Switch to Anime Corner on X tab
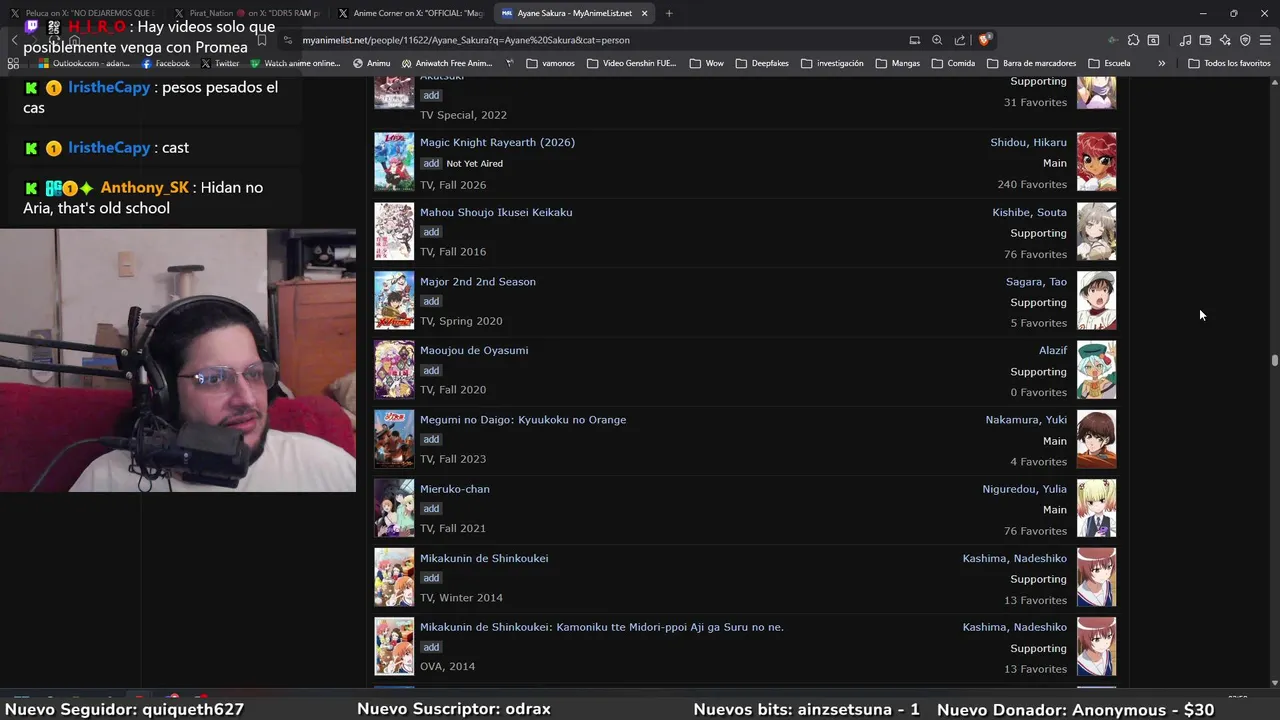Image resolution: width=1280 pixels, height=720 pixels. pos(412,13)
